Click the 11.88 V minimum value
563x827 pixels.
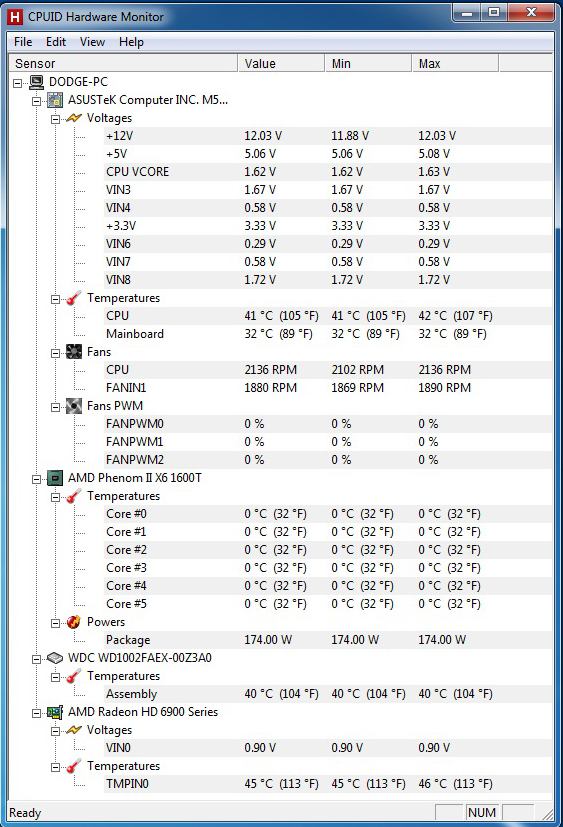click(x=350, y=136)
